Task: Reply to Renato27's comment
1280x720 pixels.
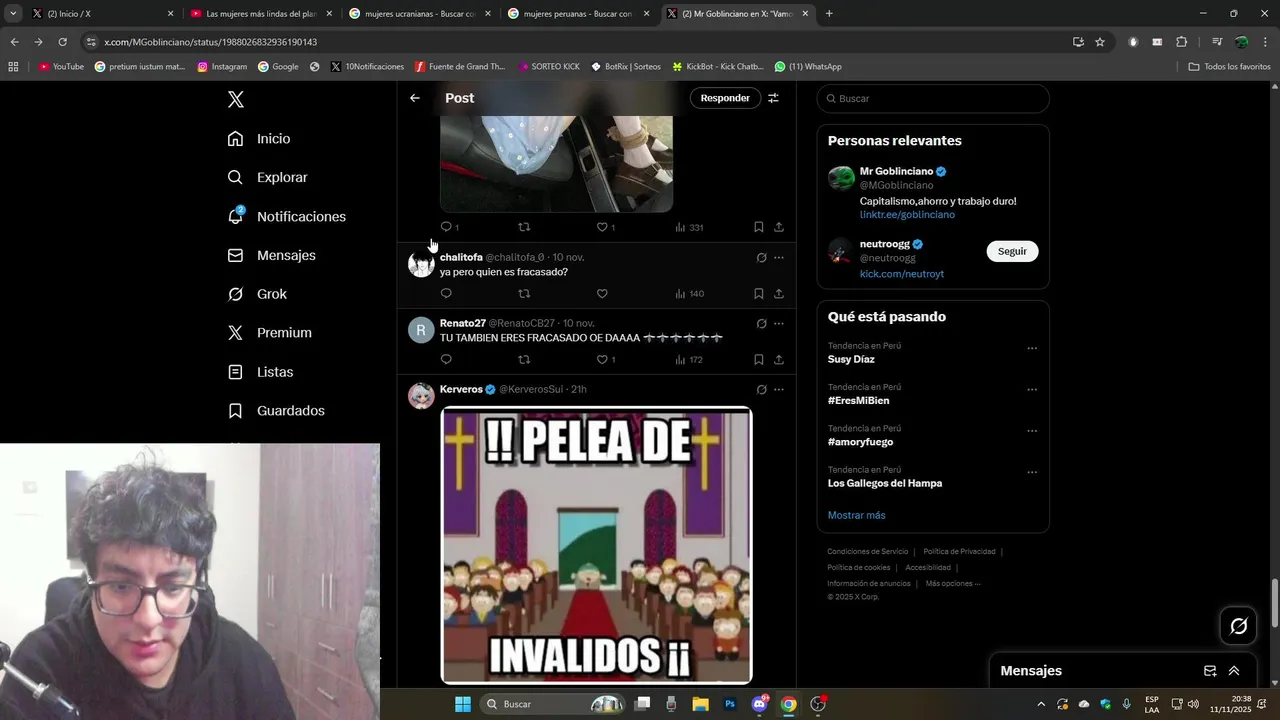Action: 446,360
